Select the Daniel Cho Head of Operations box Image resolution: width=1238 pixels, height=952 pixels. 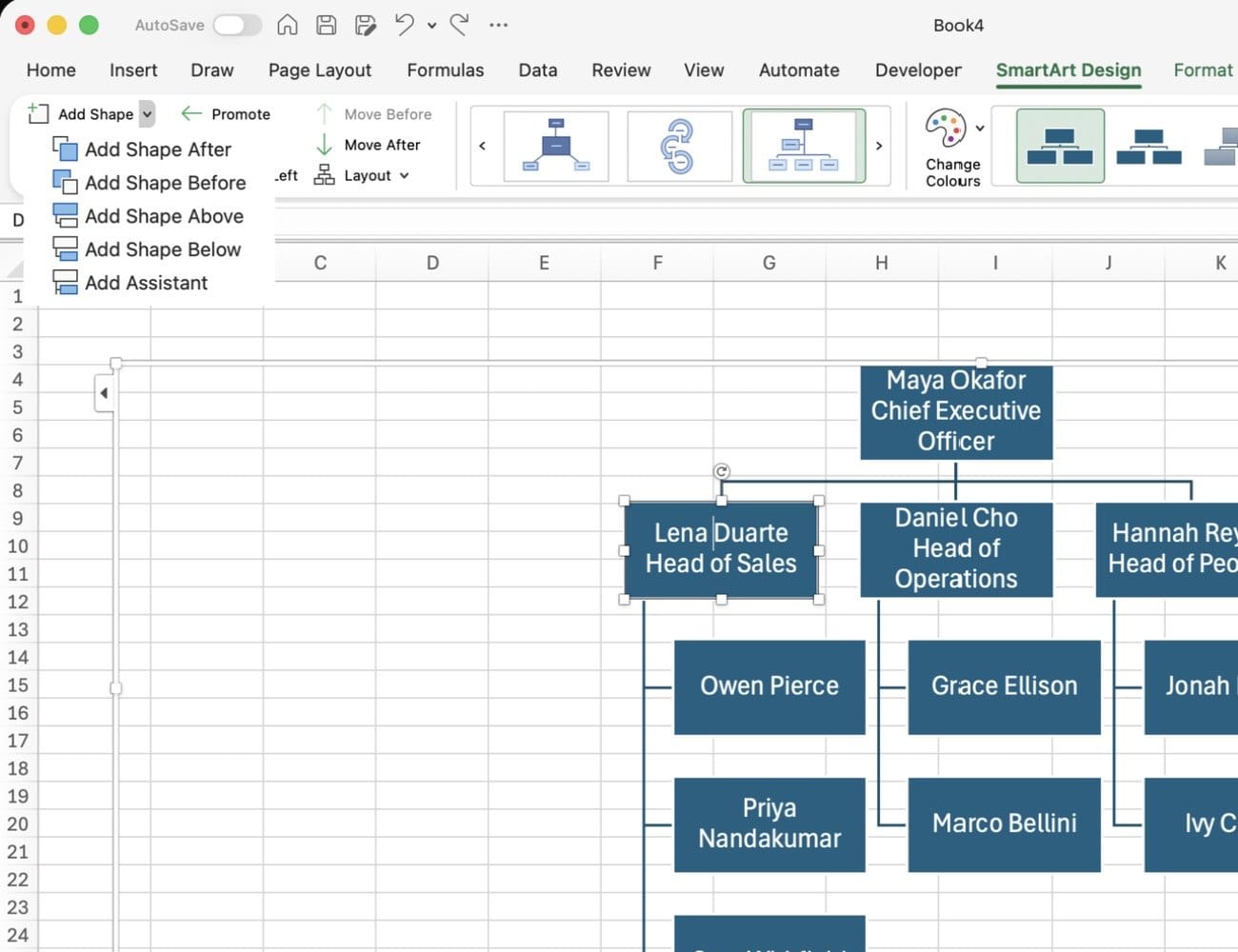tap(956, 549)
